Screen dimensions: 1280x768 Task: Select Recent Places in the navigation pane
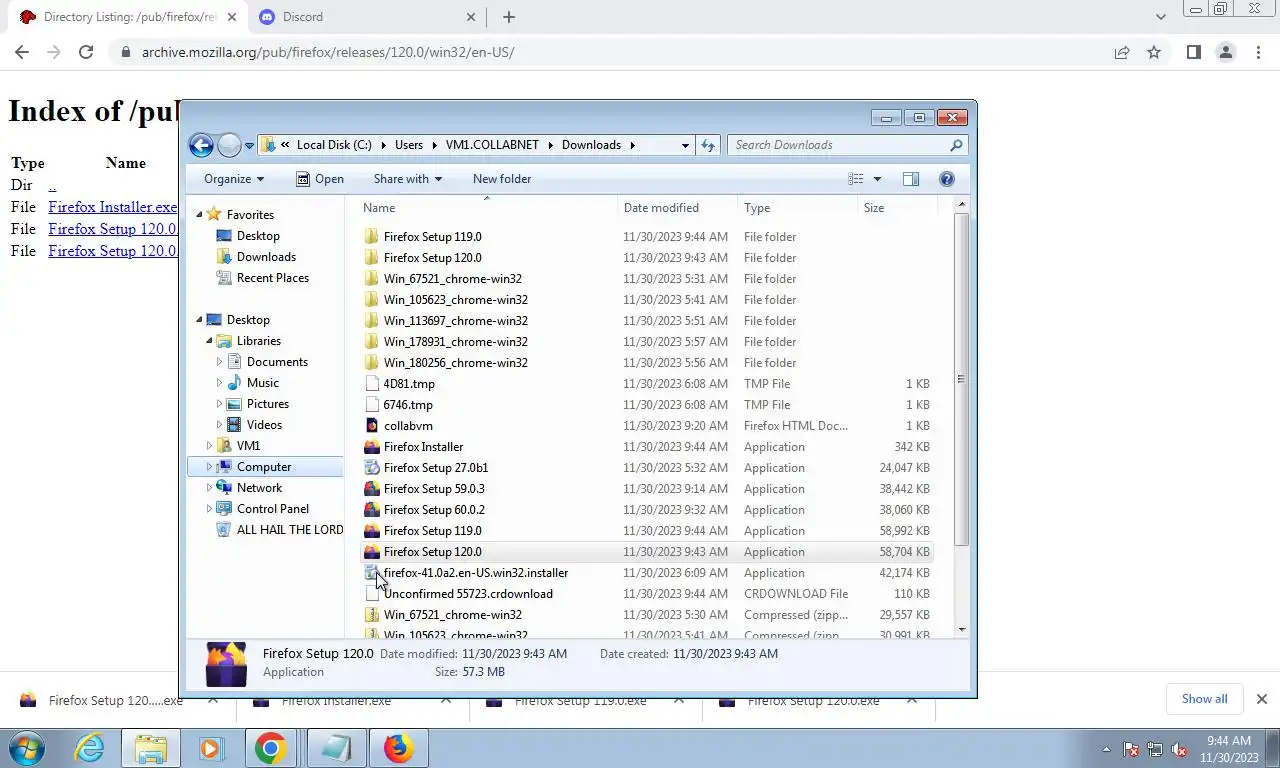[x=272, y=278]
